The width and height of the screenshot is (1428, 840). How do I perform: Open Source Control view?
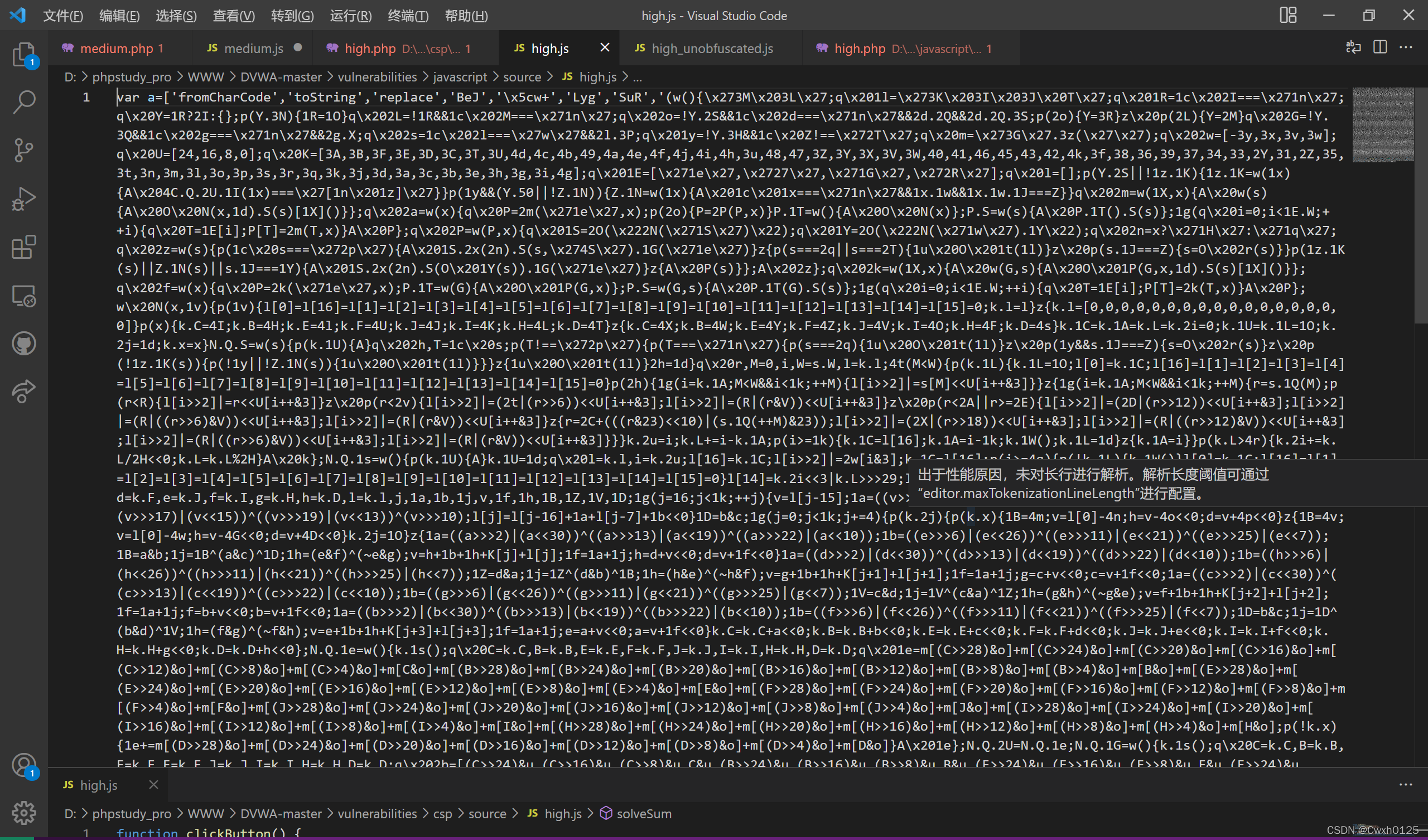pos(24,150)
